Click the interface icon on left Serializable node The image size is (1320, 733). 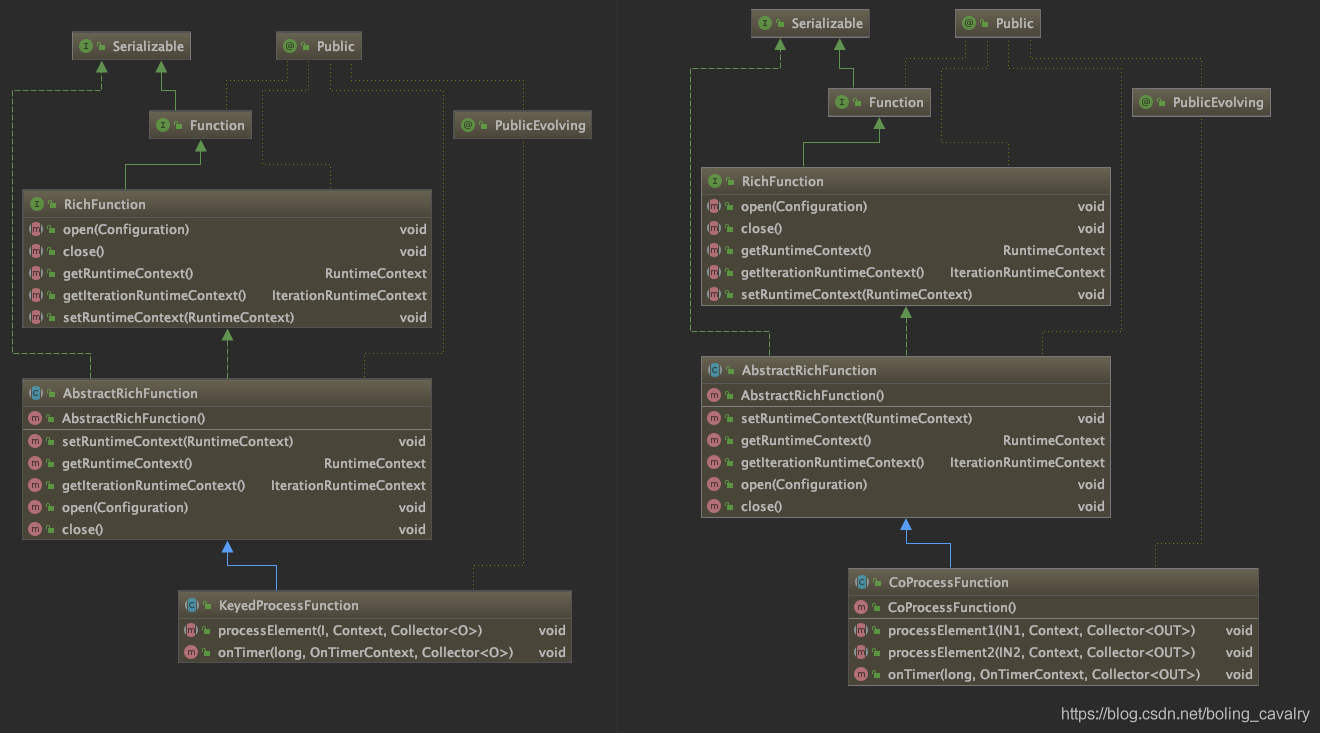click(86, 46)
